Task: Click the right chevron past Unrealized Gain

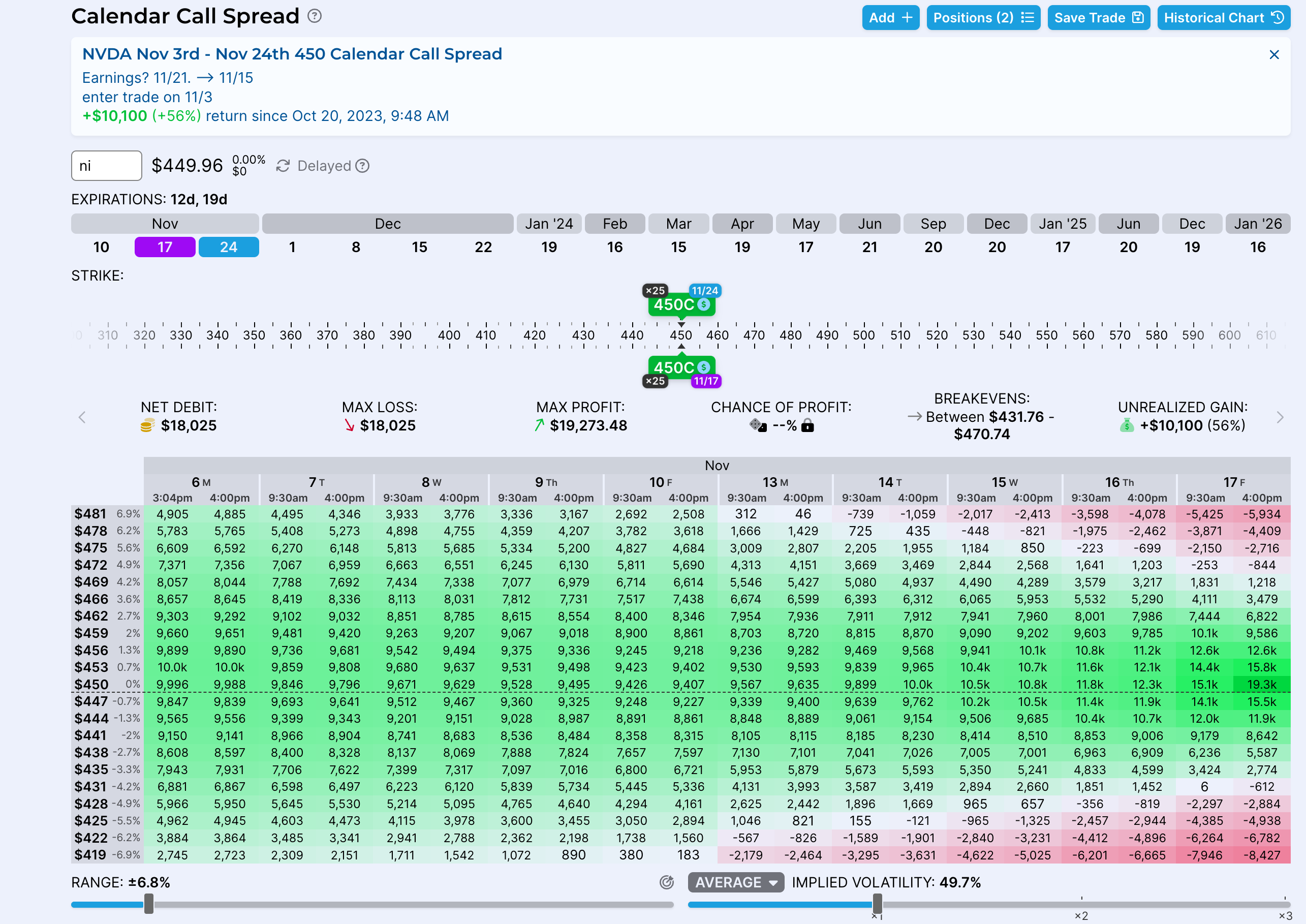Action: 1281,417
